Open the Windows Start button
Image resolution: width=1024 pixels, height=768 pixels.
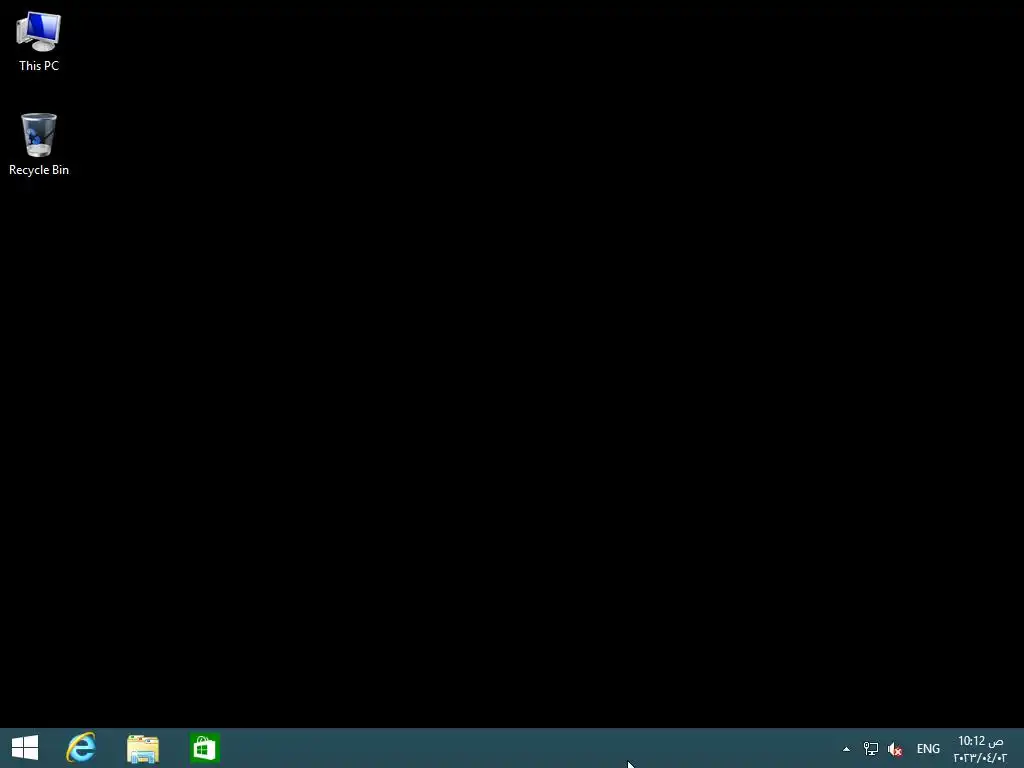click(25, 748)
